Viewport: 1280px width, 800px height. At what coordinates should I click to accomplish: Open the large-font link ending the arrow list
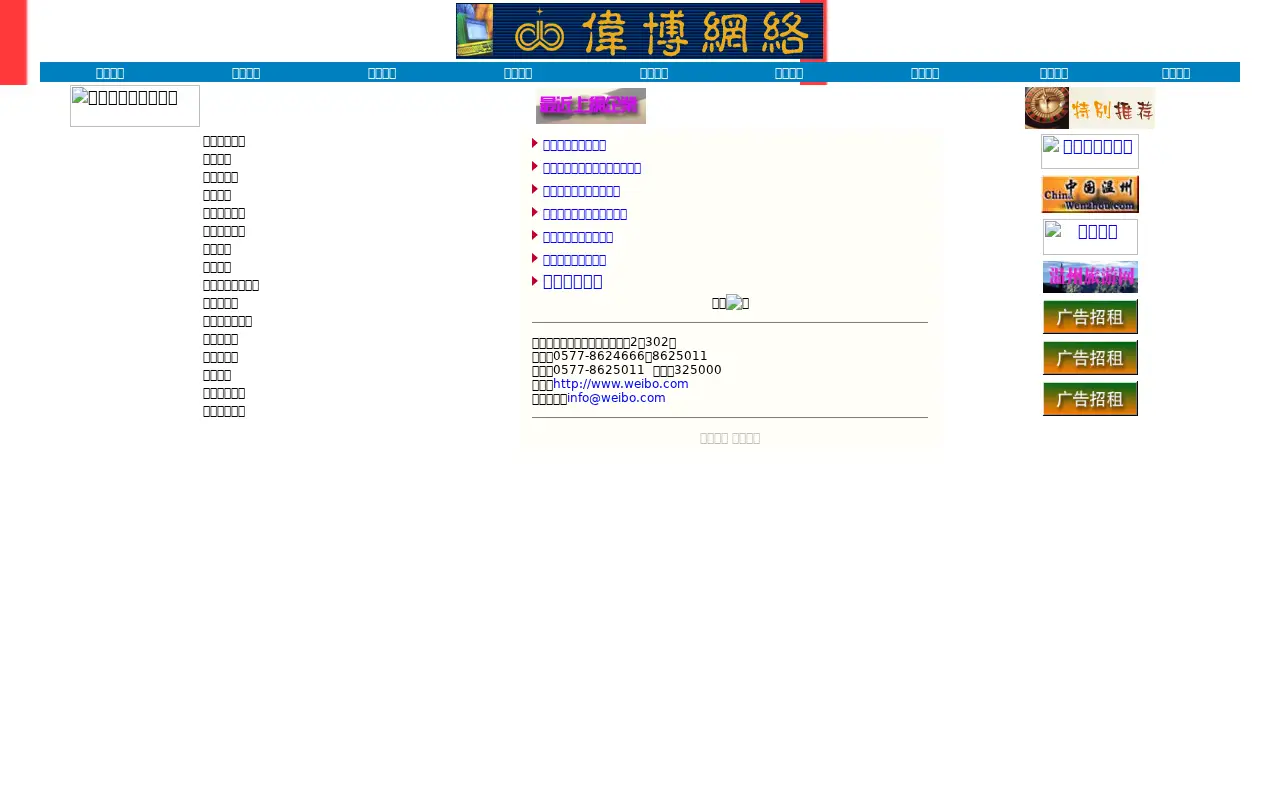(572, 281)
